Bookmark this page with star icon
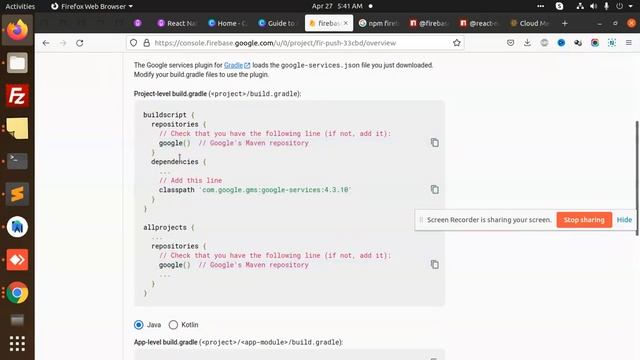This screenshot has width=640, height=360. pos(456,43)
